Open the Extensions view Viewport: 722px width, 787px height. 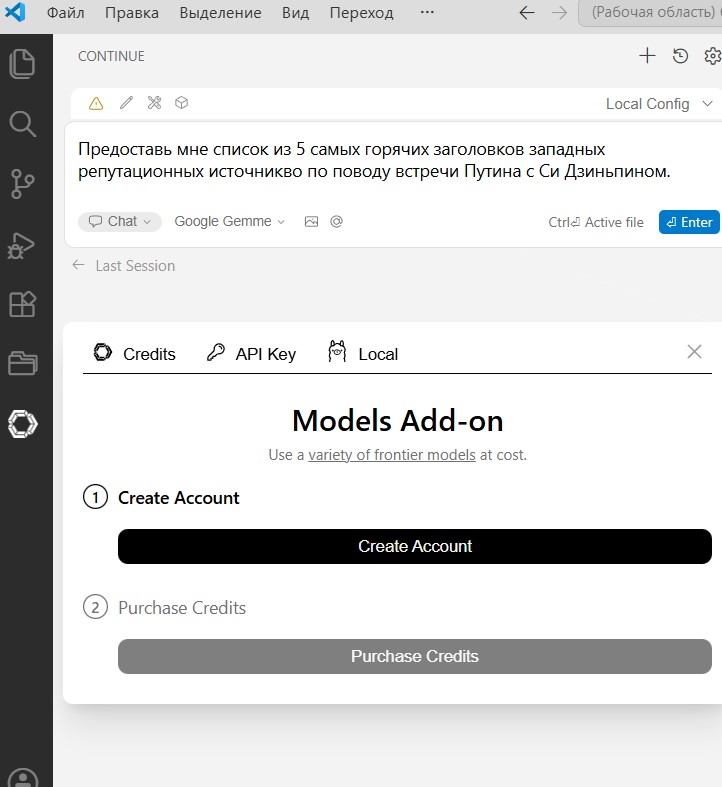[x=23, y=304]
